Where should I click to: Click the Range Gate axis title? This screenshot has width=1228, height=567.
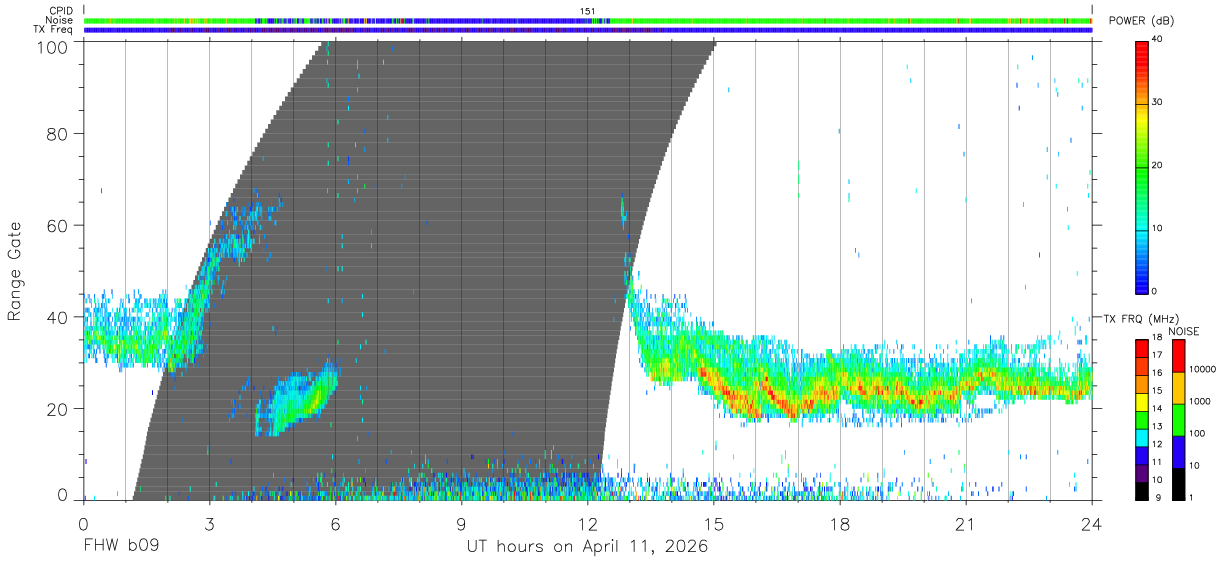tap(15, 271)
